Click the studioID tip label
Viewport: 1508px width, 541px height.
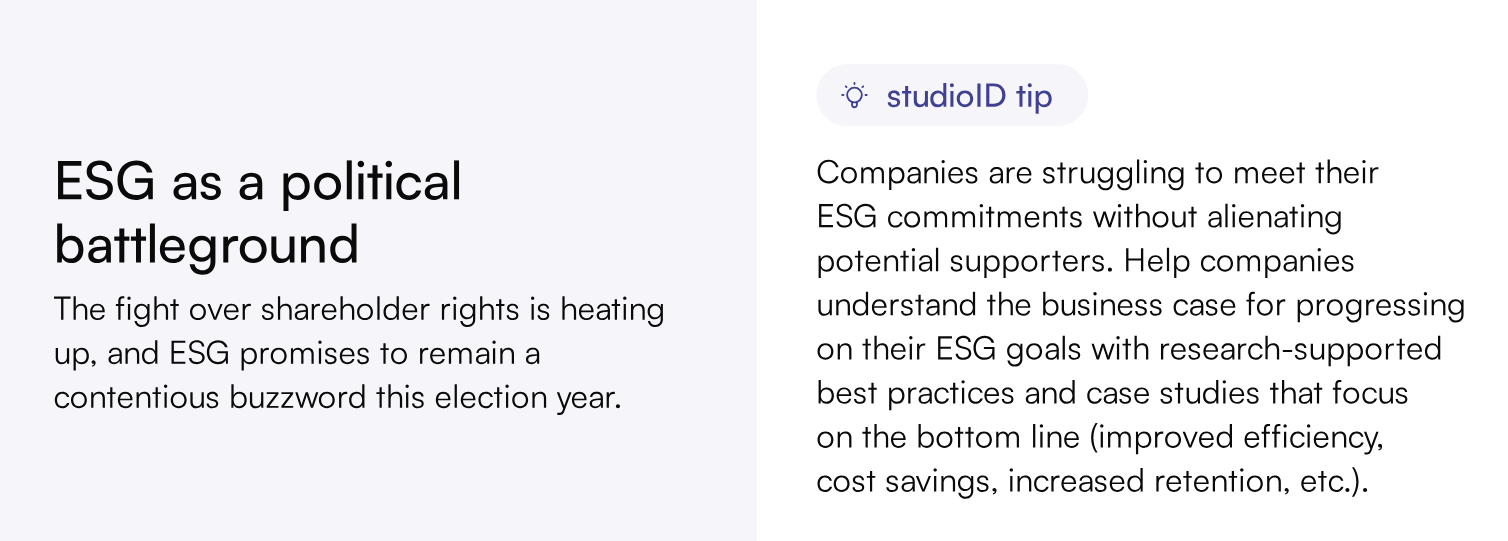[968, 96]
